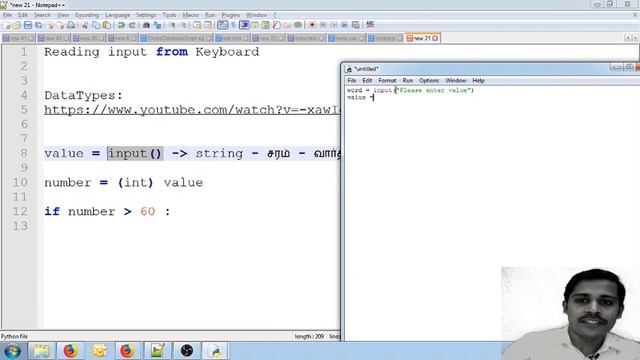Start macro recording with red dot
Screen dimensions: 640x360
tap(312, 25)
